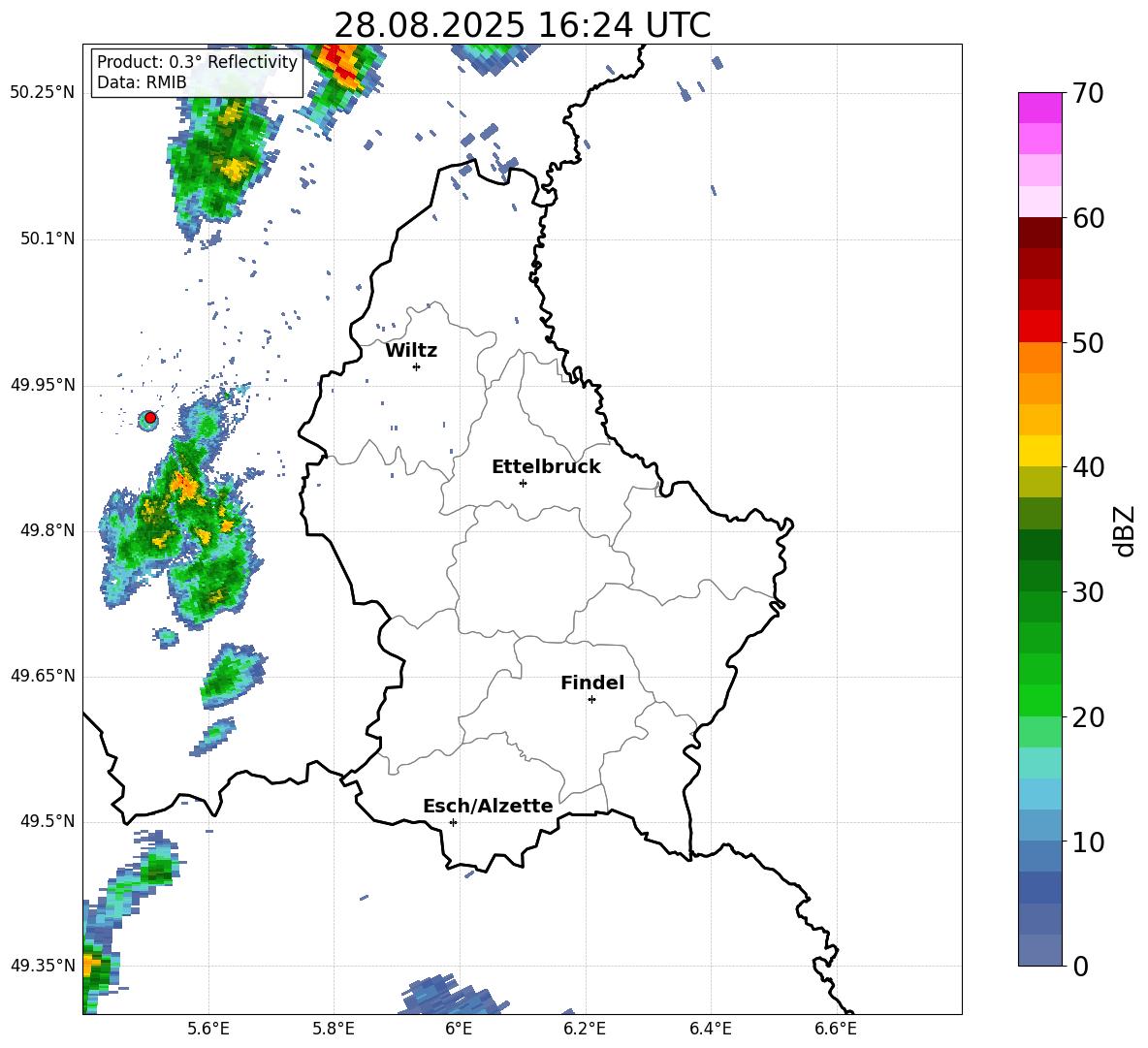Pick the dark maroon swatch below 60
The width and height of the screenshot is (1148, 1048).
pos(1039,233)
